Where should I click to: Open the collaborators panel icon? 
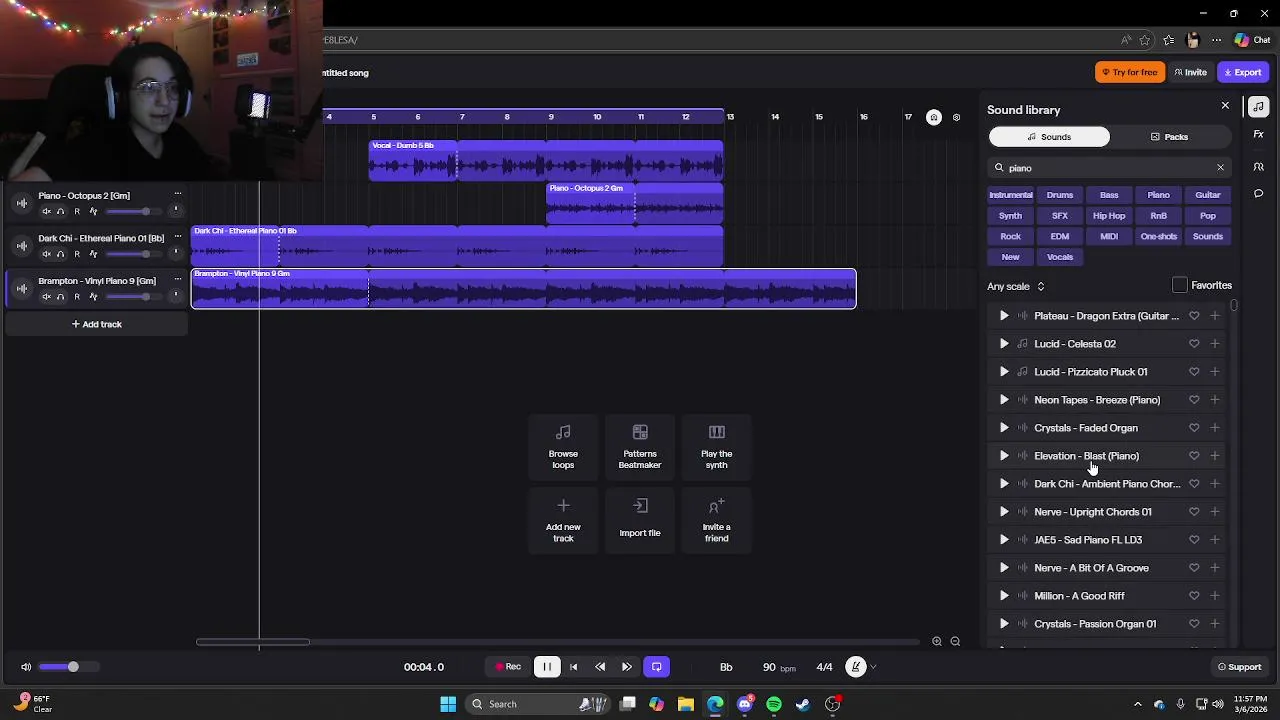(x=1258, y=166)
